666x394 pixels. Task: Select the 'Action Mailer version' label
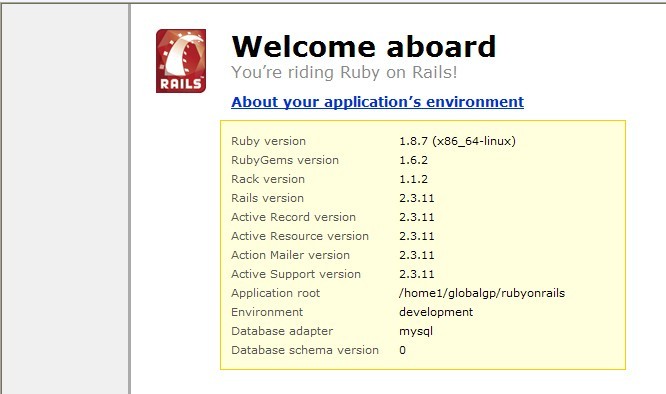[291, 255]
